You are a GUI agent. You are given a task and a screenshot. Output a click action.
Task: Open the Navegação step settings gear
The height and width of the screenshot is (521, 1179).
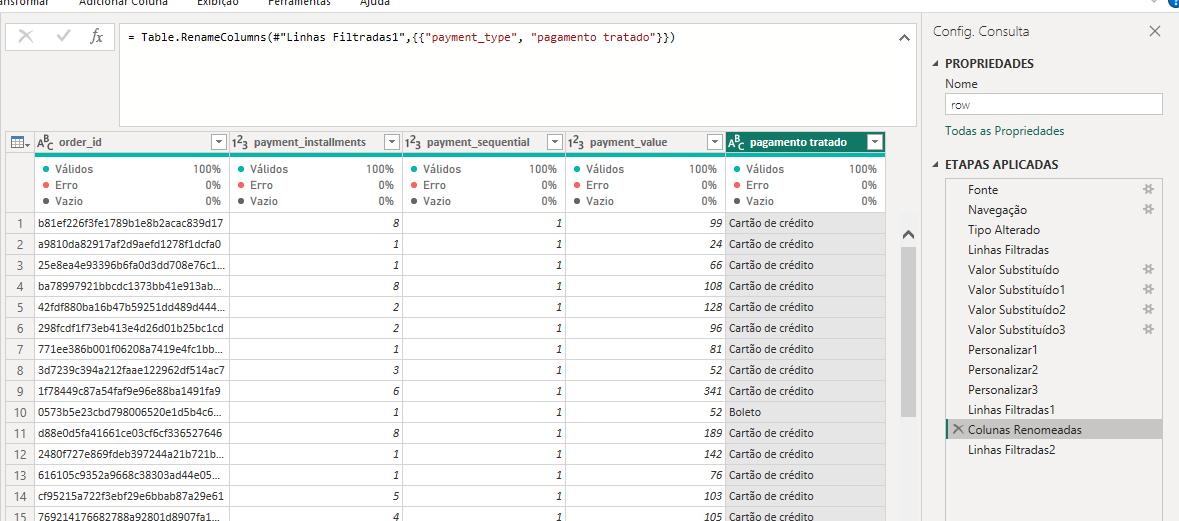pyautogui.click(x=1149, y=209)
